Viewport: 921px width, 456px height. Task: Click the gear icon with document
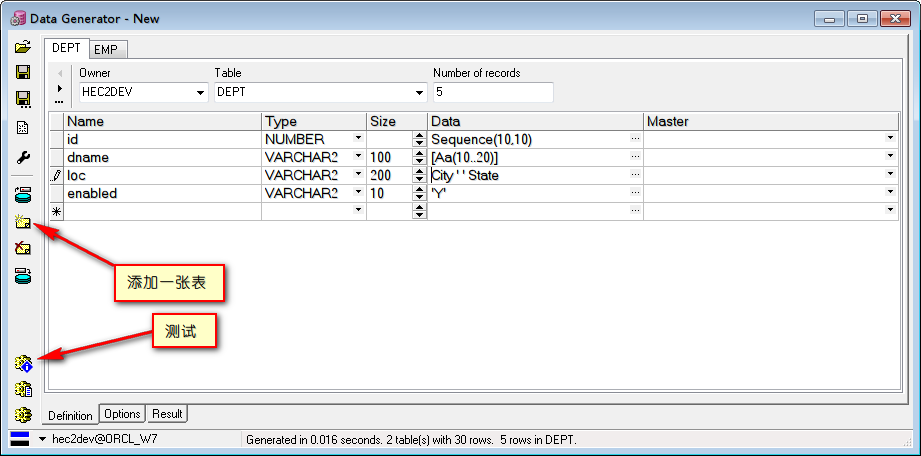[x=23, y=389]
